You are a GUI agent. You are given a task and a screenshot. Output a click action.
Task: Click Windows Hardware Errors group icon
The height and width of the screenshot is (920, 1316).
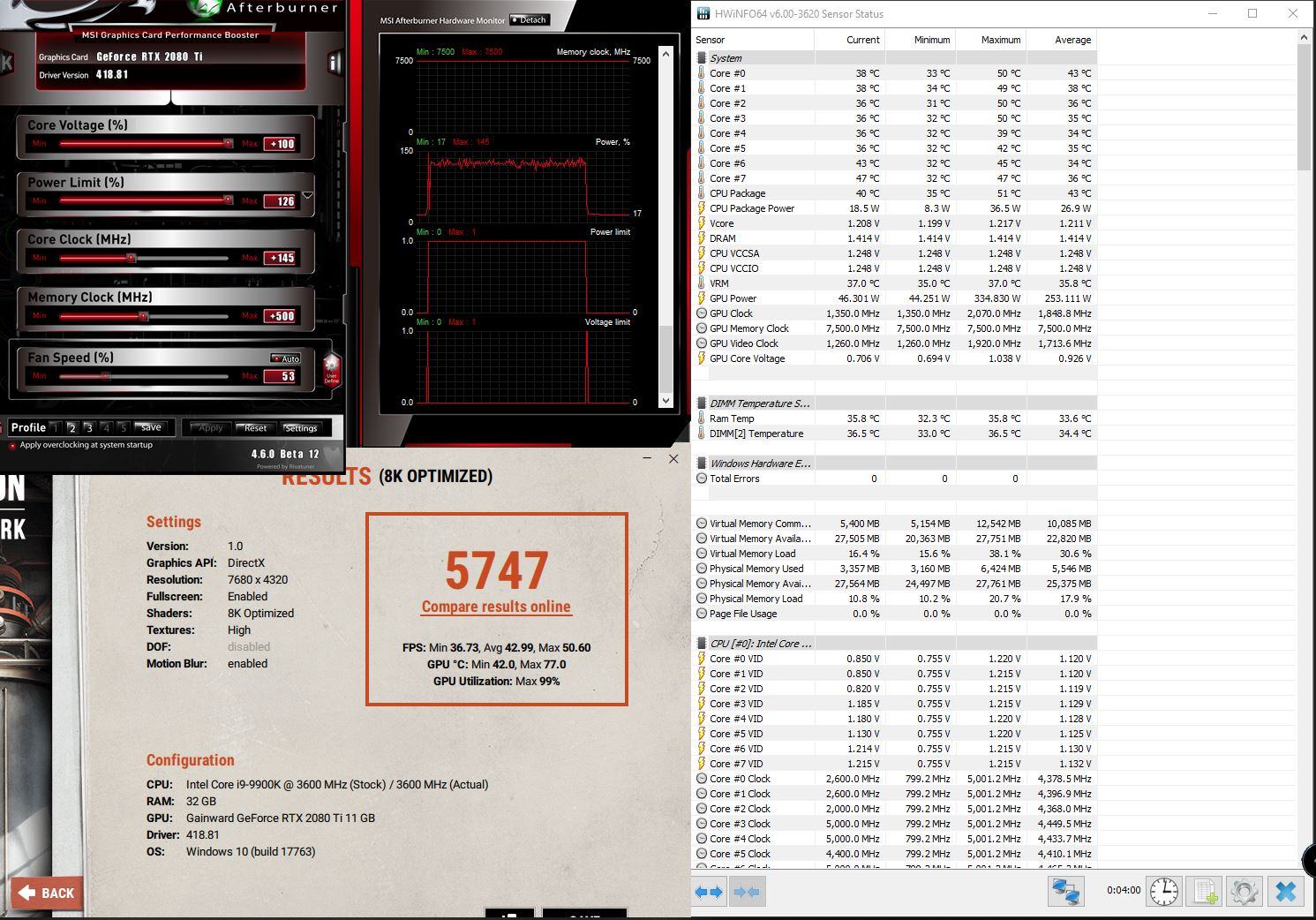tap(702, 464)
